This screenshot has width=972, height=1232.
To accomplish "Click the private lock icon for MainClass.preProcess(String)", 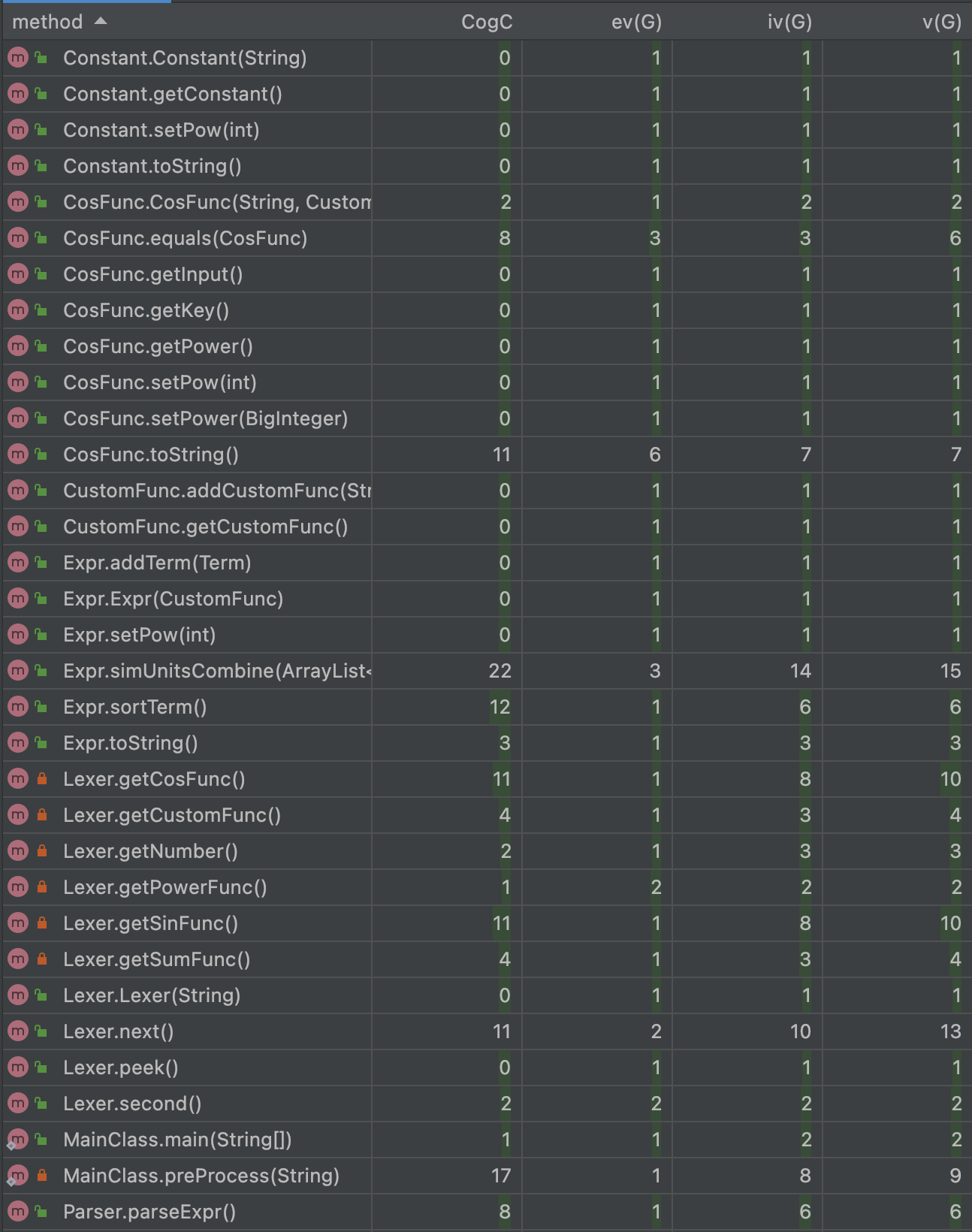I will [42, 1176].
